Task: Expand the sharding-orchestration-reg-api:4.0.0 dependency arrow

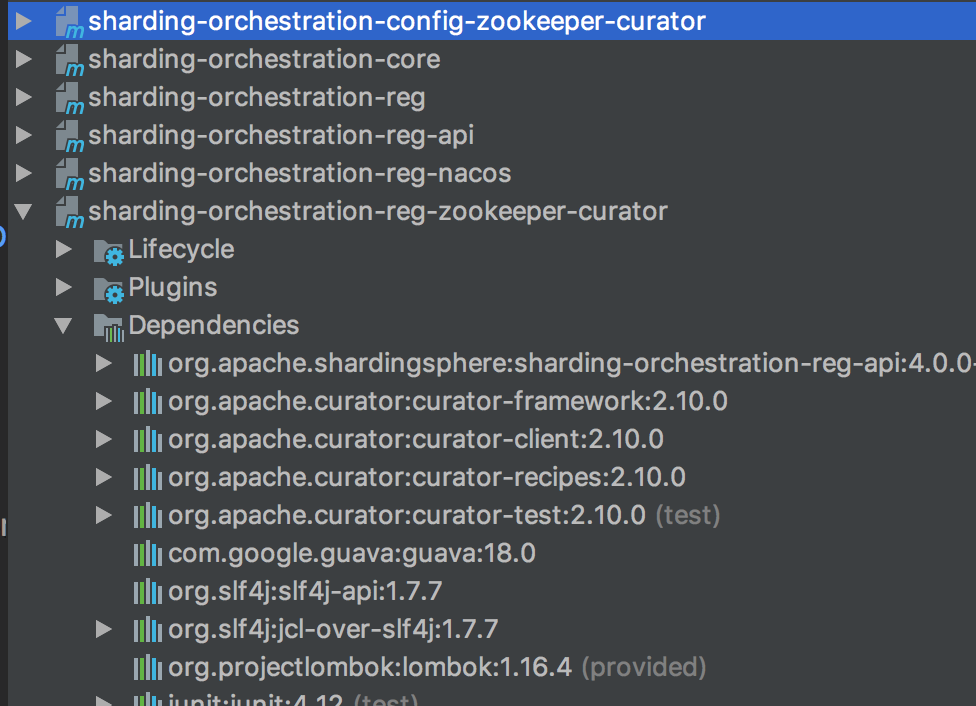Action: (103, 364)
